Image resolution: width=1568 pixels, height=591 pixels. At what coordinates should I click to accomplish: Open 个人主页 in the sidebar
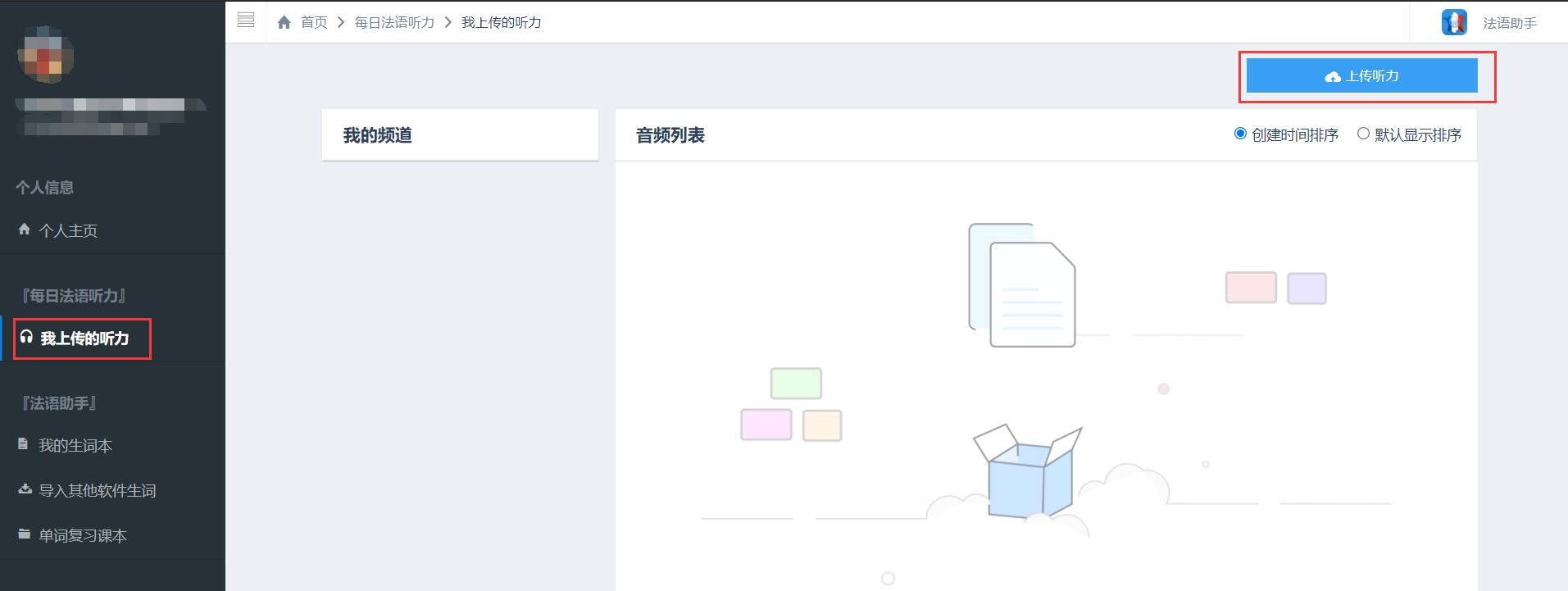tap(68, 231)
